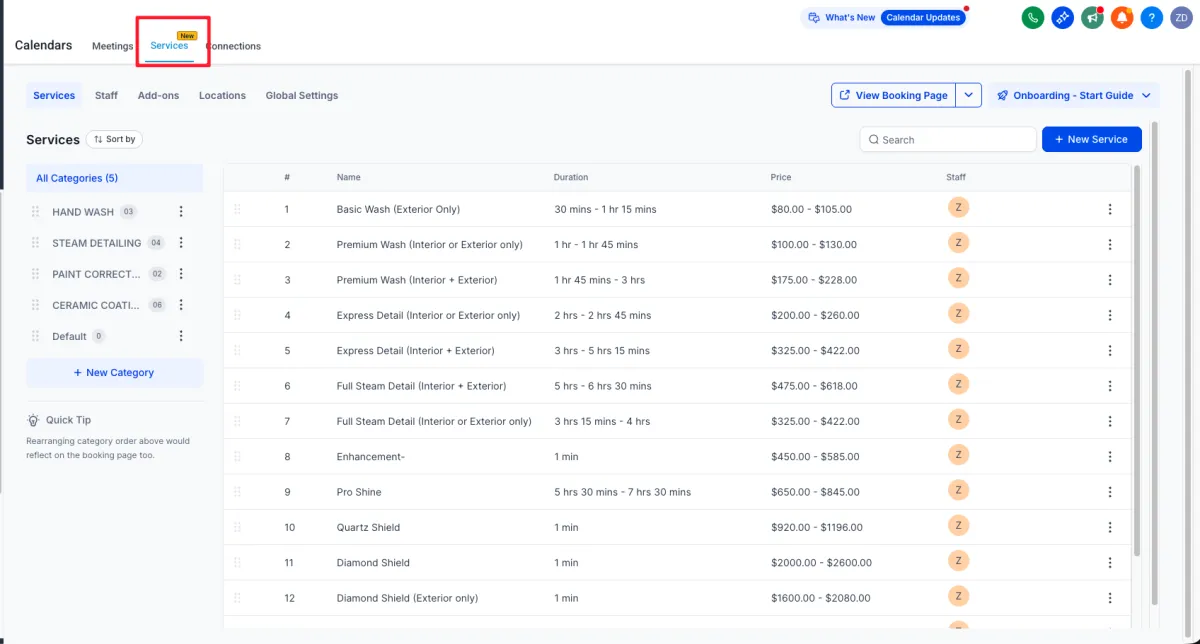Click the green phone dialer icon
The height and width of the screenshot is (644, 1200).
point(1033,17)
